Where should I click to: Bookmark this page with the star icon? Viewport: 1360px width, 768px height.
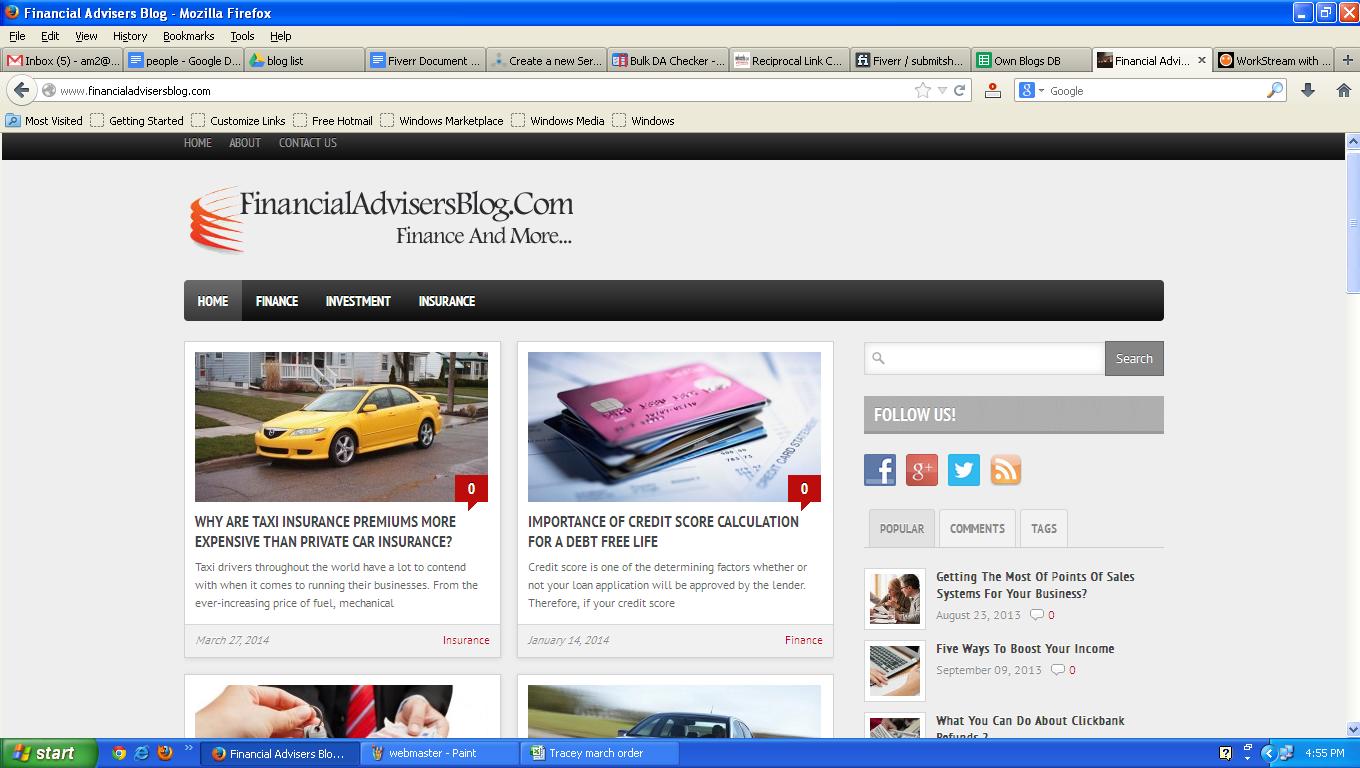(922, 90)
